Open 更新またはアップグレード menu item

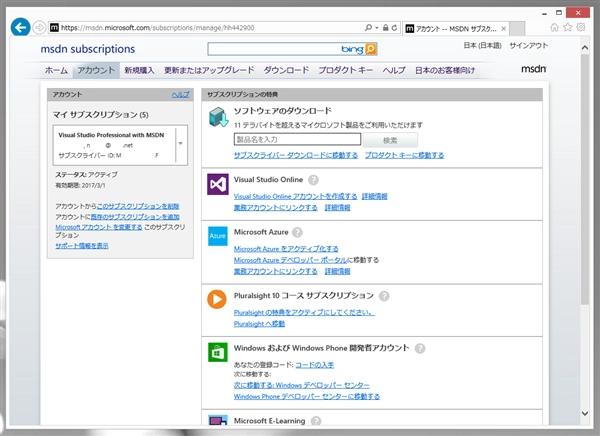(209, 70)
